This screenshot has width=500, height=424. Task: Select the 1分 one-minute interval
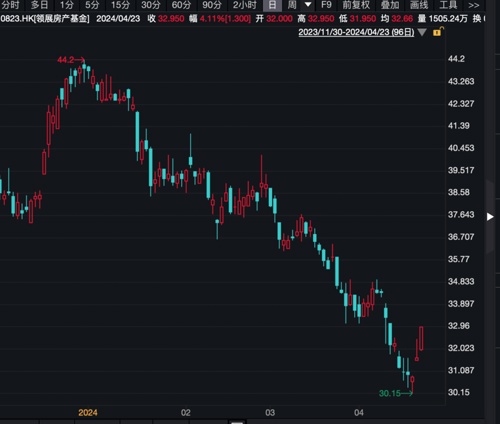pyautogui.click(x=67, y=5)
